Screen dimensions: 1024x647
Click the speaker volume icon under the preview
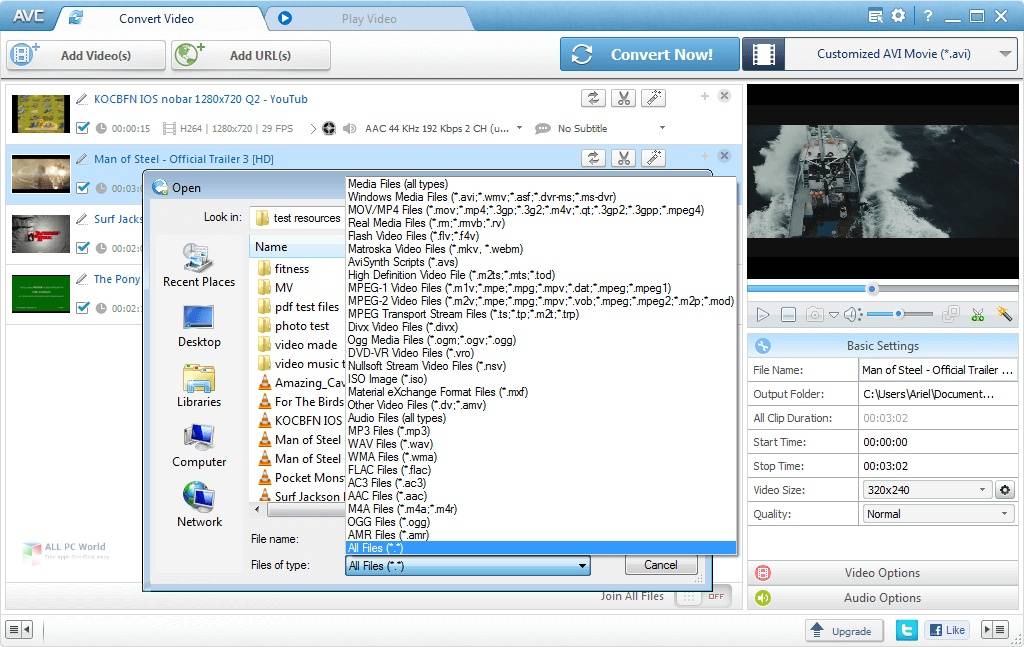(850, 313)
